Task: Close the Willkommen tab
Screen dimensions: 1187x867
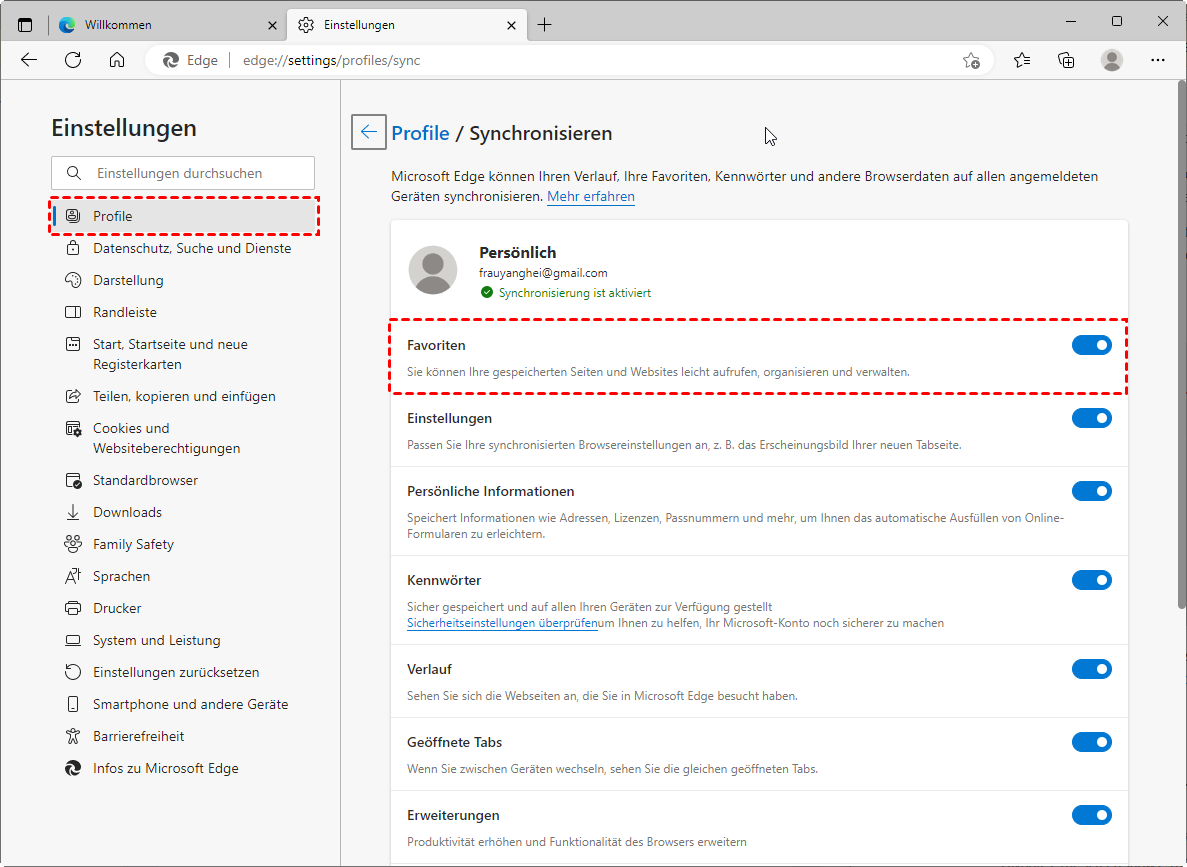Action: pyautogui.click(x=273, y=25)
